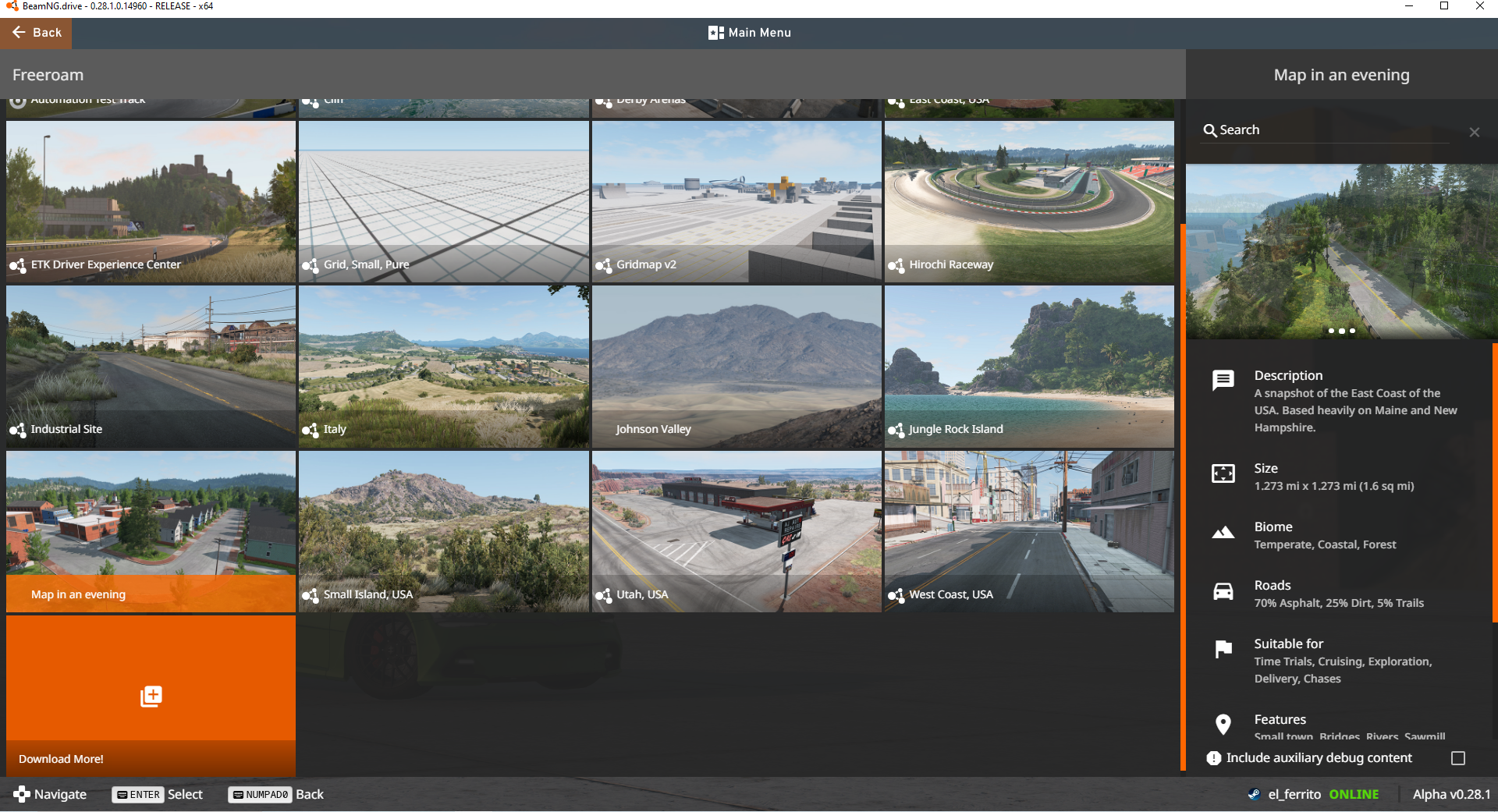This screenshot has width=1498, height=812.
Task: Click the Suitable for flag icon
Action: (x=1223, y=649)
